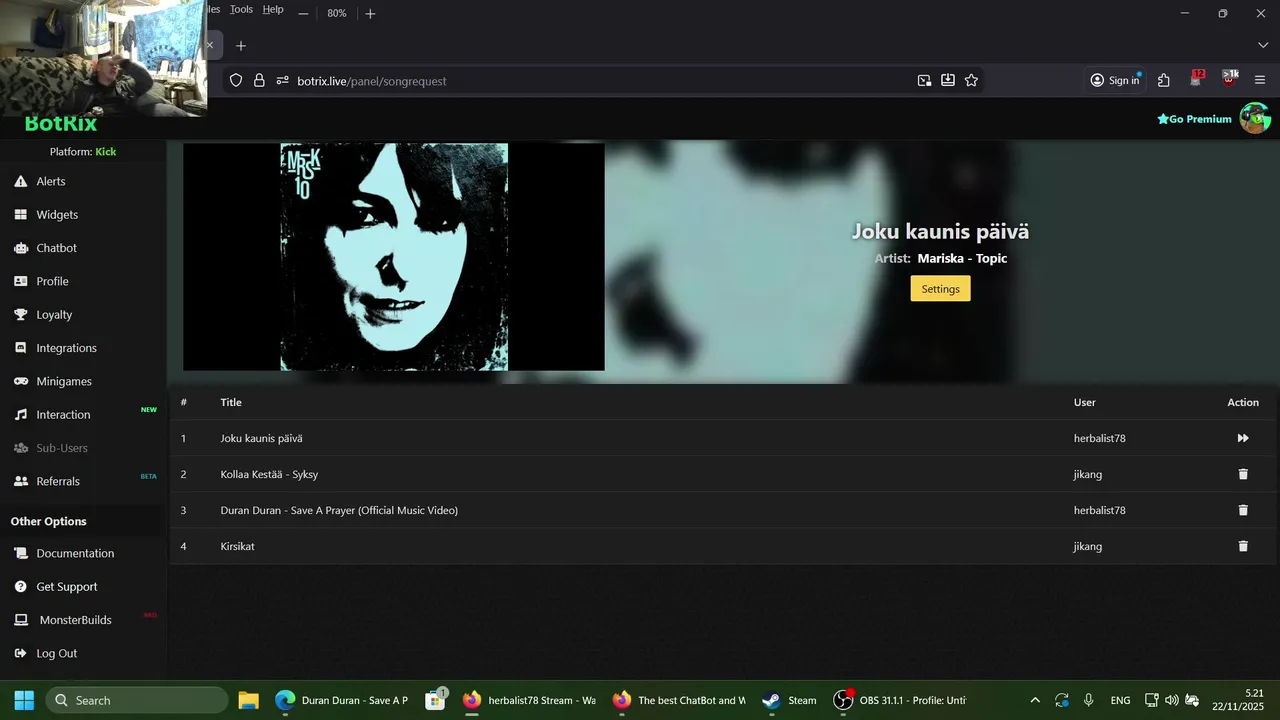Open a new browser tab

click(x=240, y=46)
